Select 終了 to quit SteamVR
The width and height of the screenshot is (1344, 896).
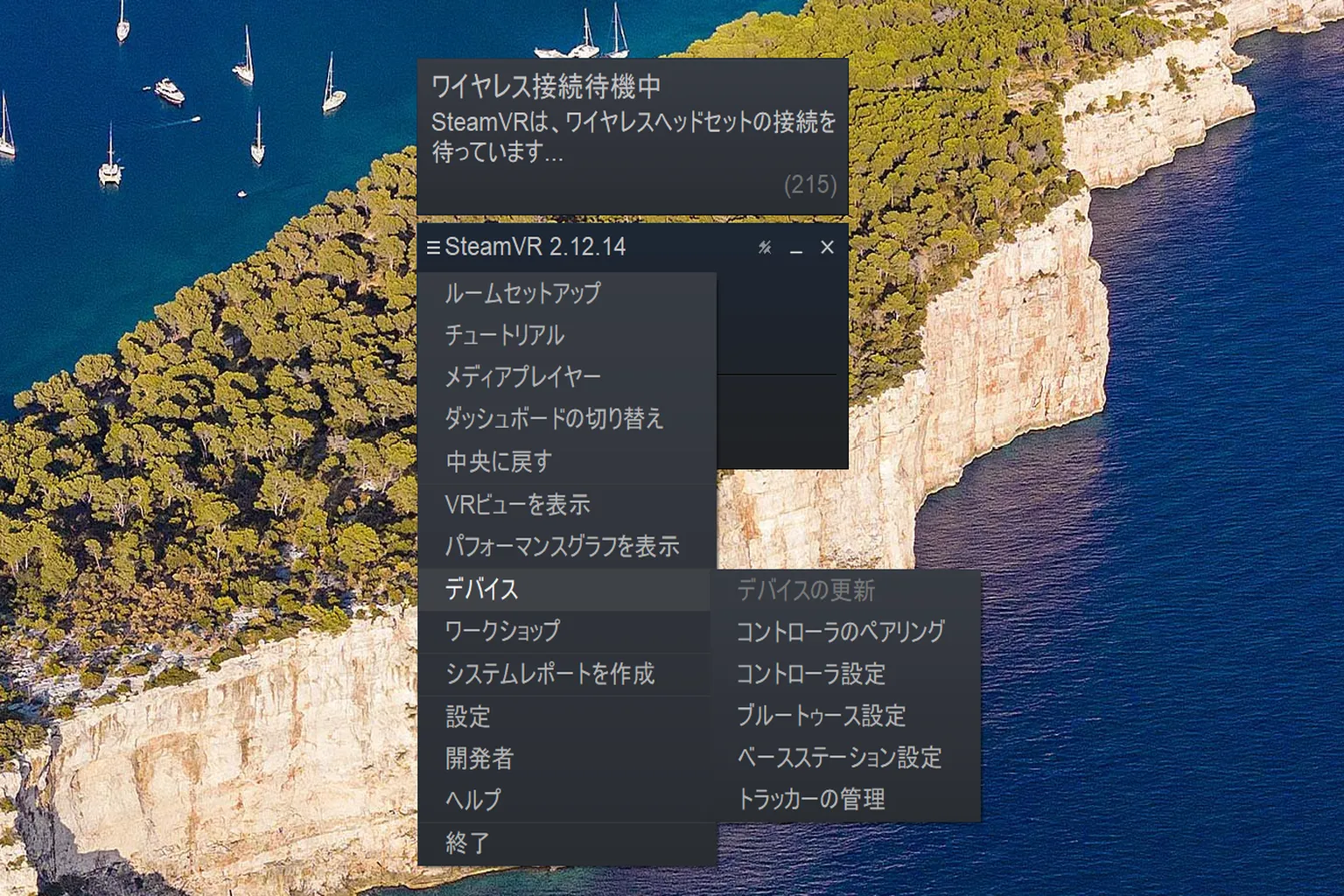(x=567, y=843)
